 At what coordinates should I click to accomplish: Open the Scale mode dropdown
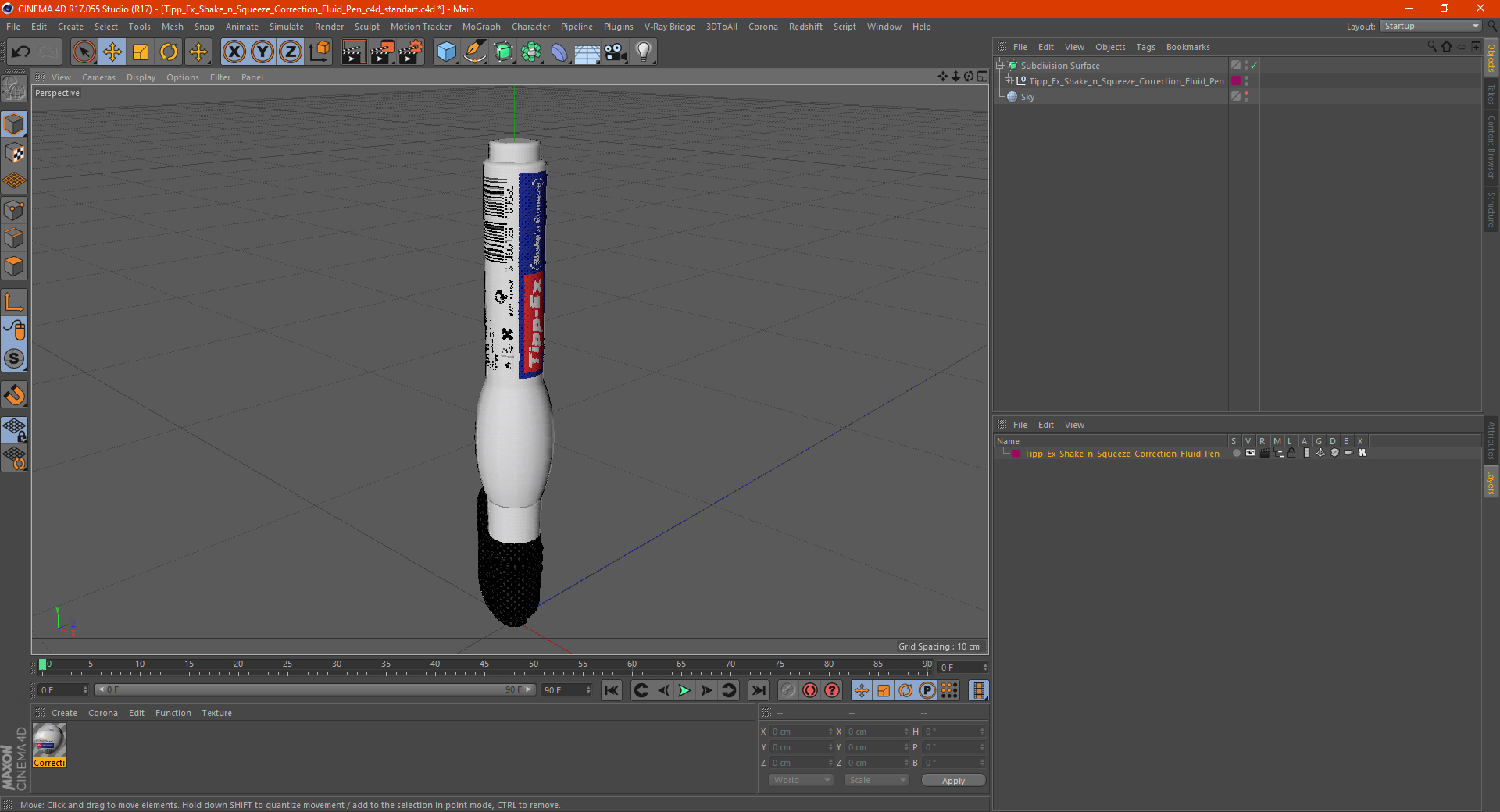tap(877, 780)
